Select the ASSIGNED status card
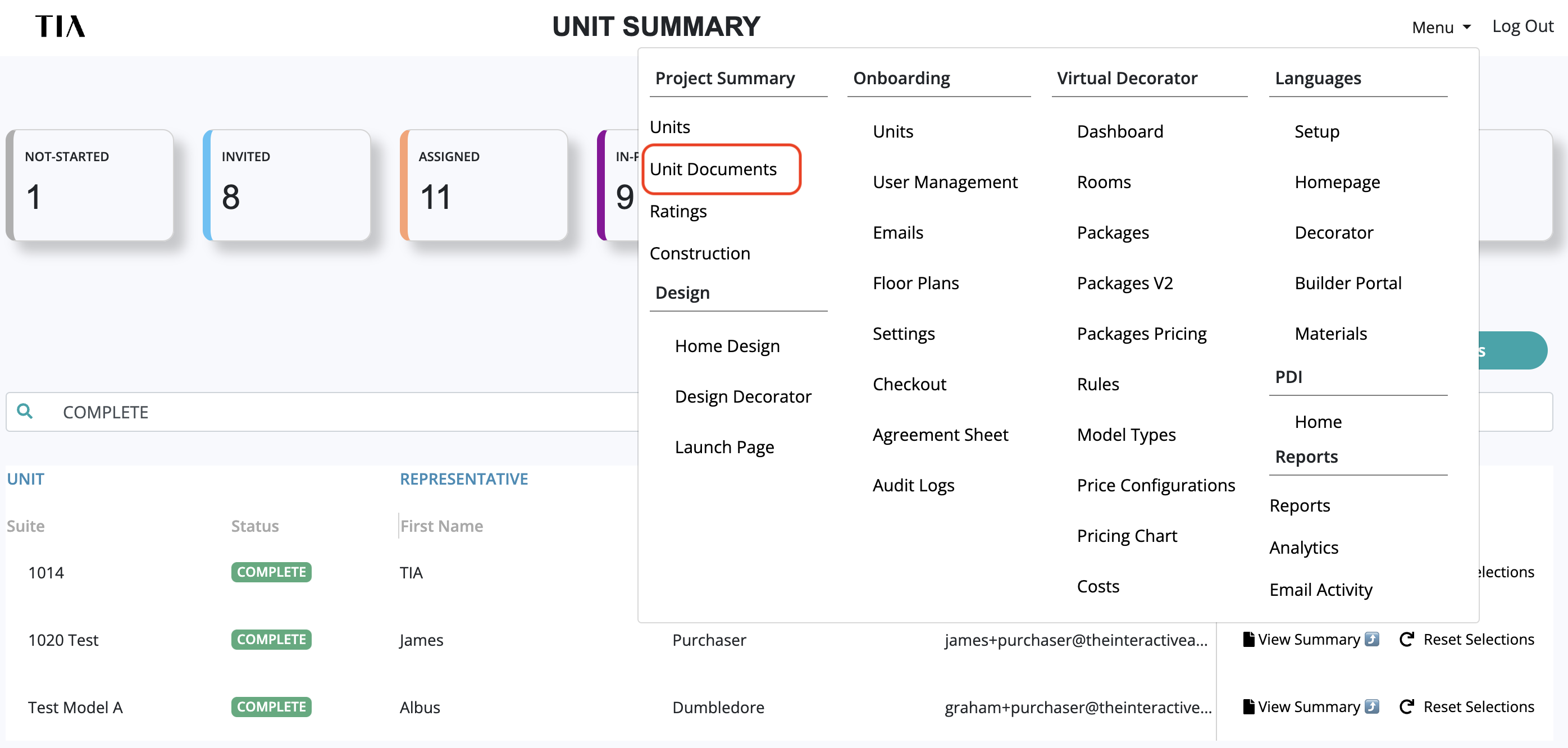This screenshot has height=748, width=1568. pos(484,185)
